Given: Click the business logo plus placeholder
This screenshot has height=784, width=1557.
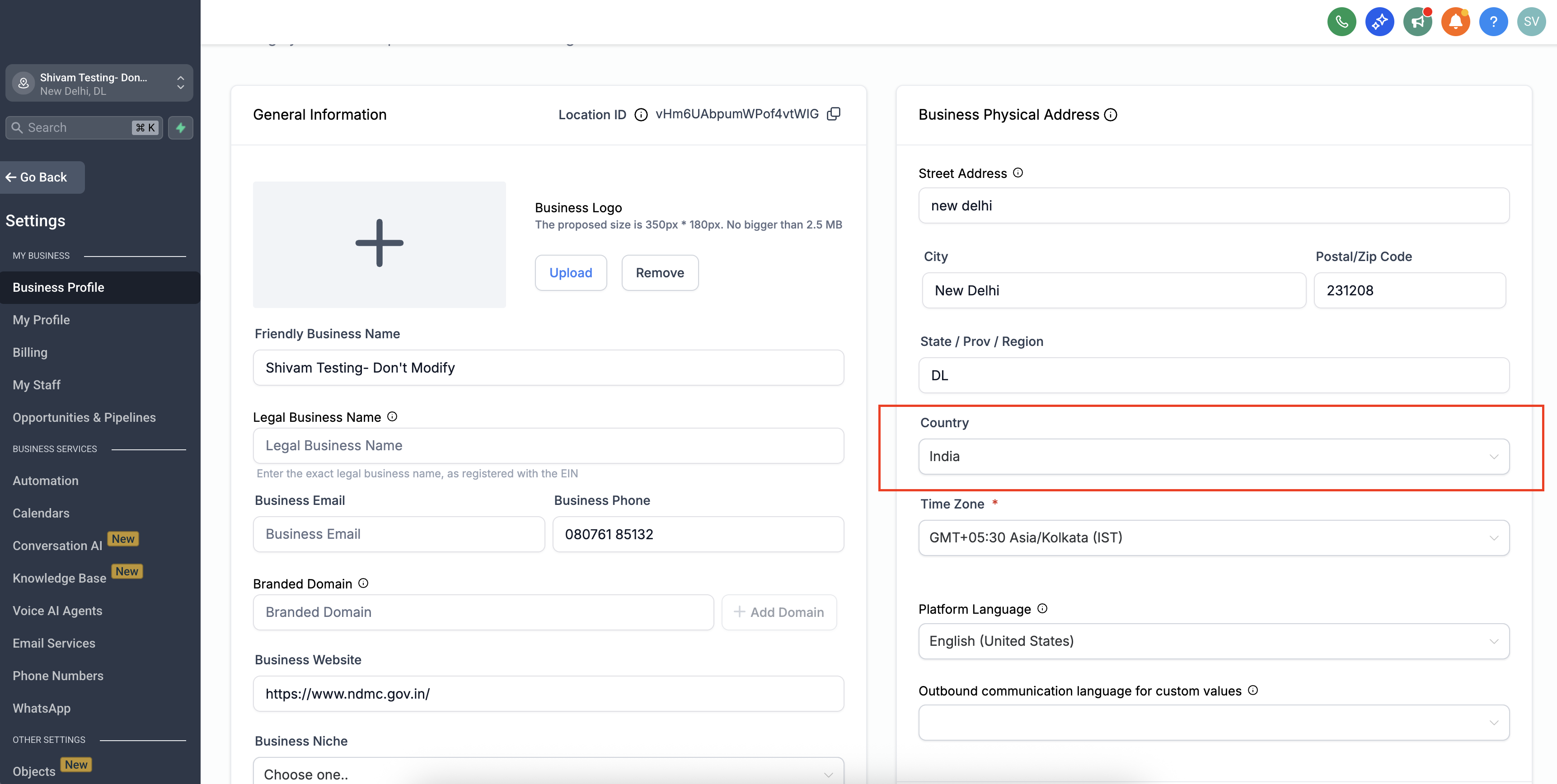Looking at the screenshot, I should pos(379,244).
